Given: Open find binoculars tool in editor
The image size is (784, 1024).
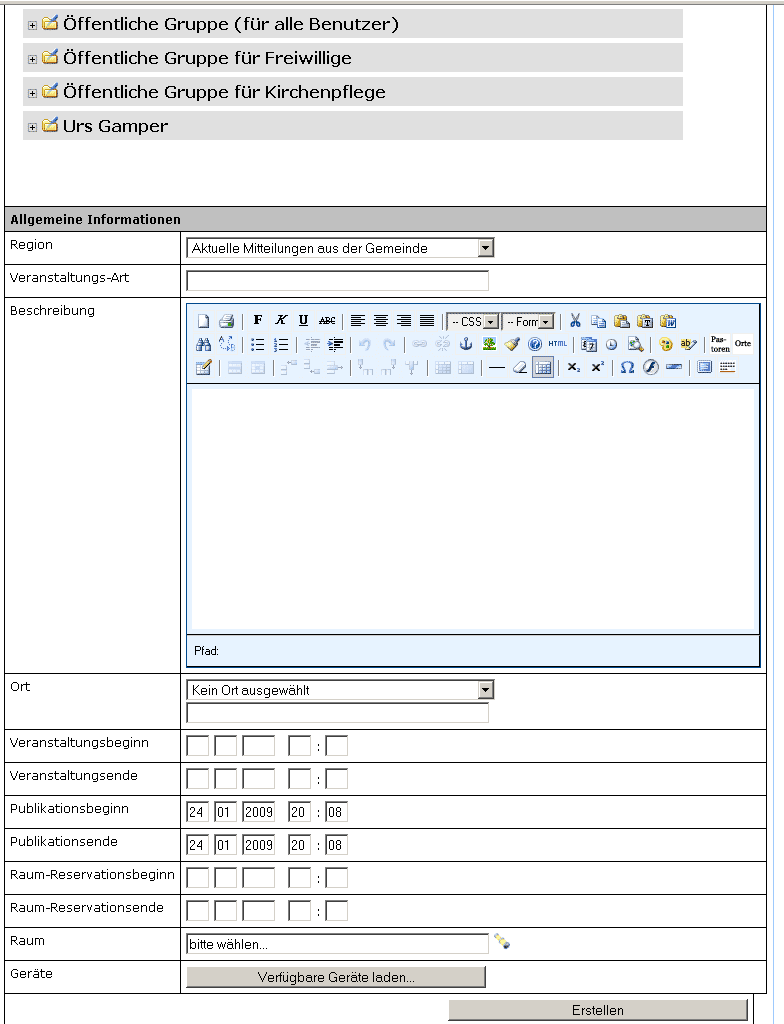Looking at the screenshot, I should pos(203,344).
